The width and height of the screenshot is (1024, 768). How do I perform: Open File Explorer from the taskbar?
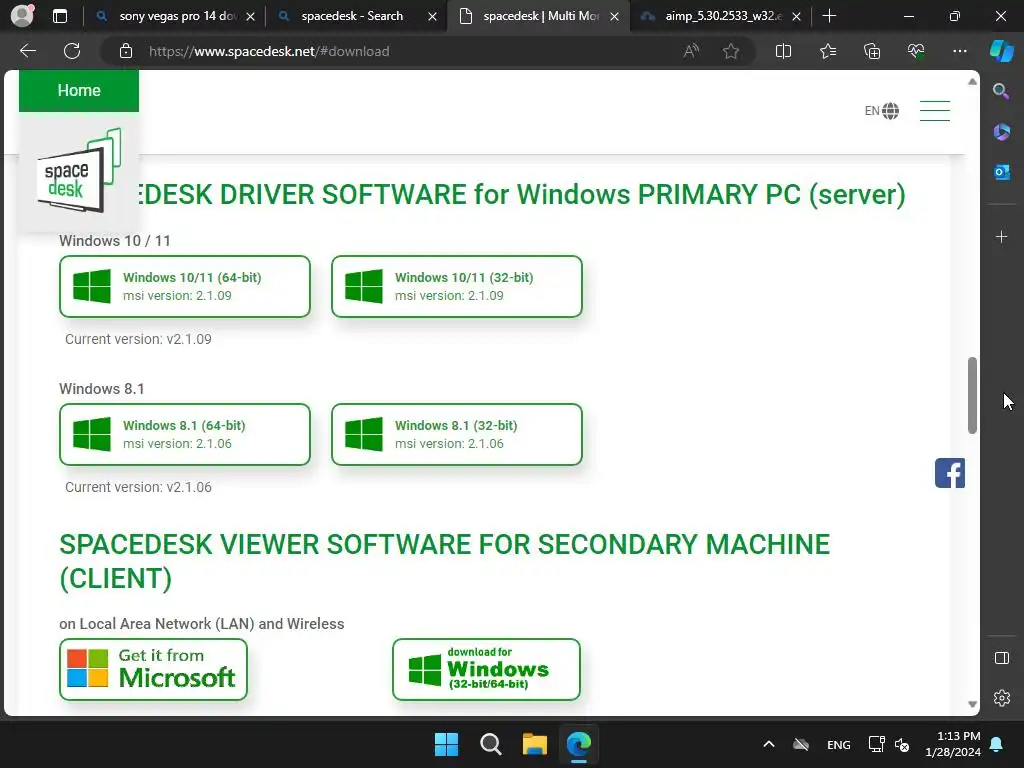(534, 744)
